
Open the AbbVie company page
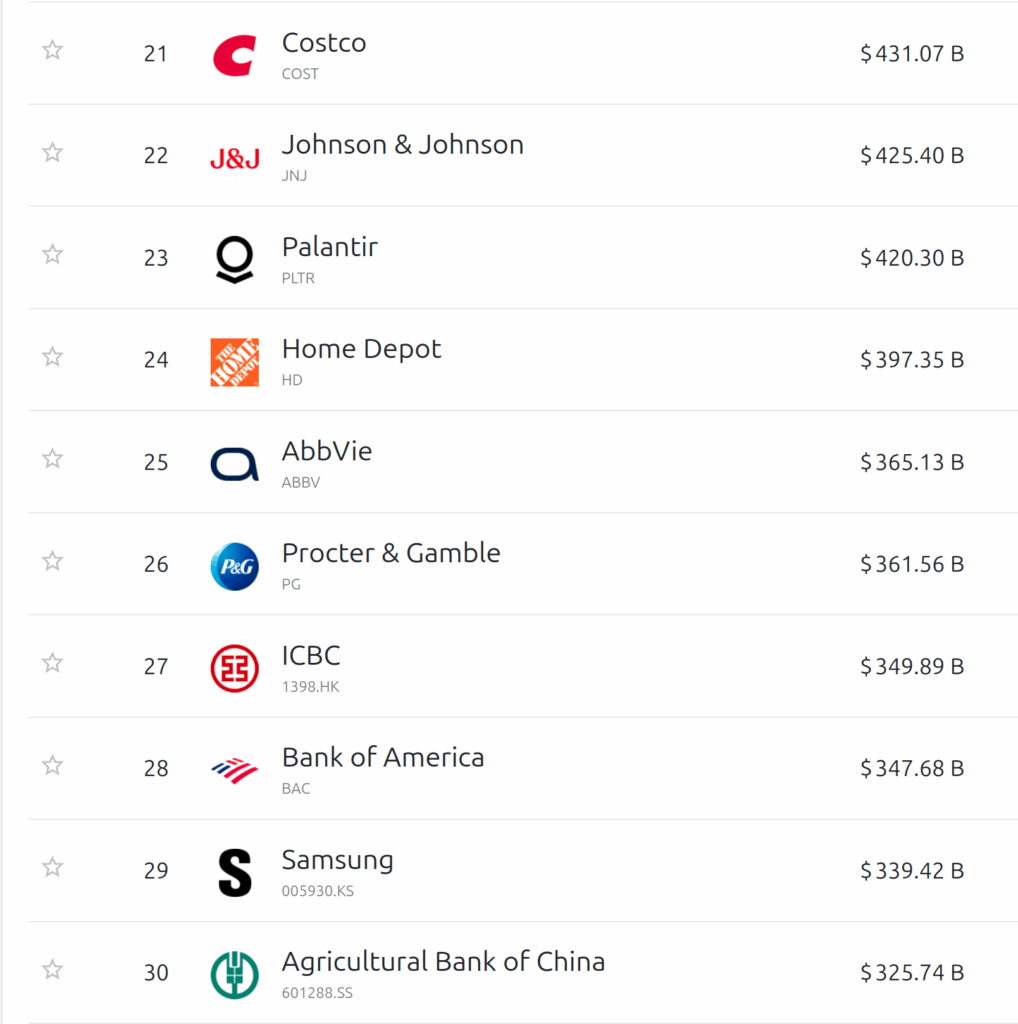327,451
